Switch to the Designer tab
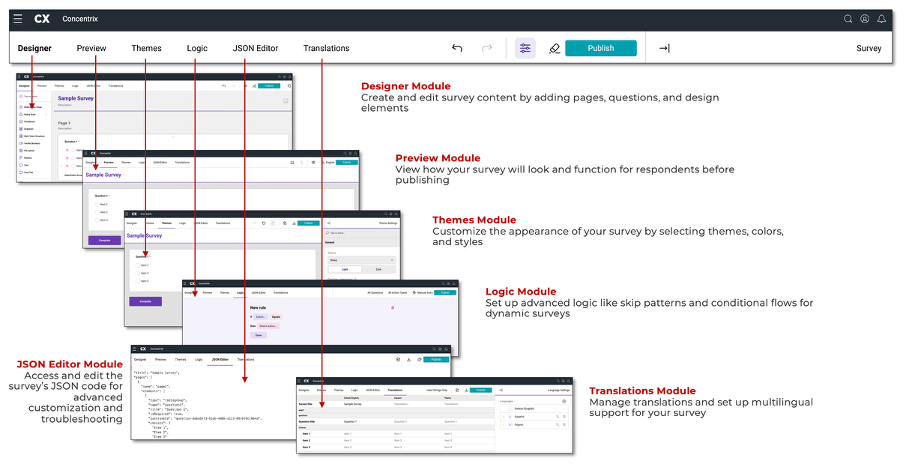The width and height of the screenshot is (906, 464). tap(35, 48)
